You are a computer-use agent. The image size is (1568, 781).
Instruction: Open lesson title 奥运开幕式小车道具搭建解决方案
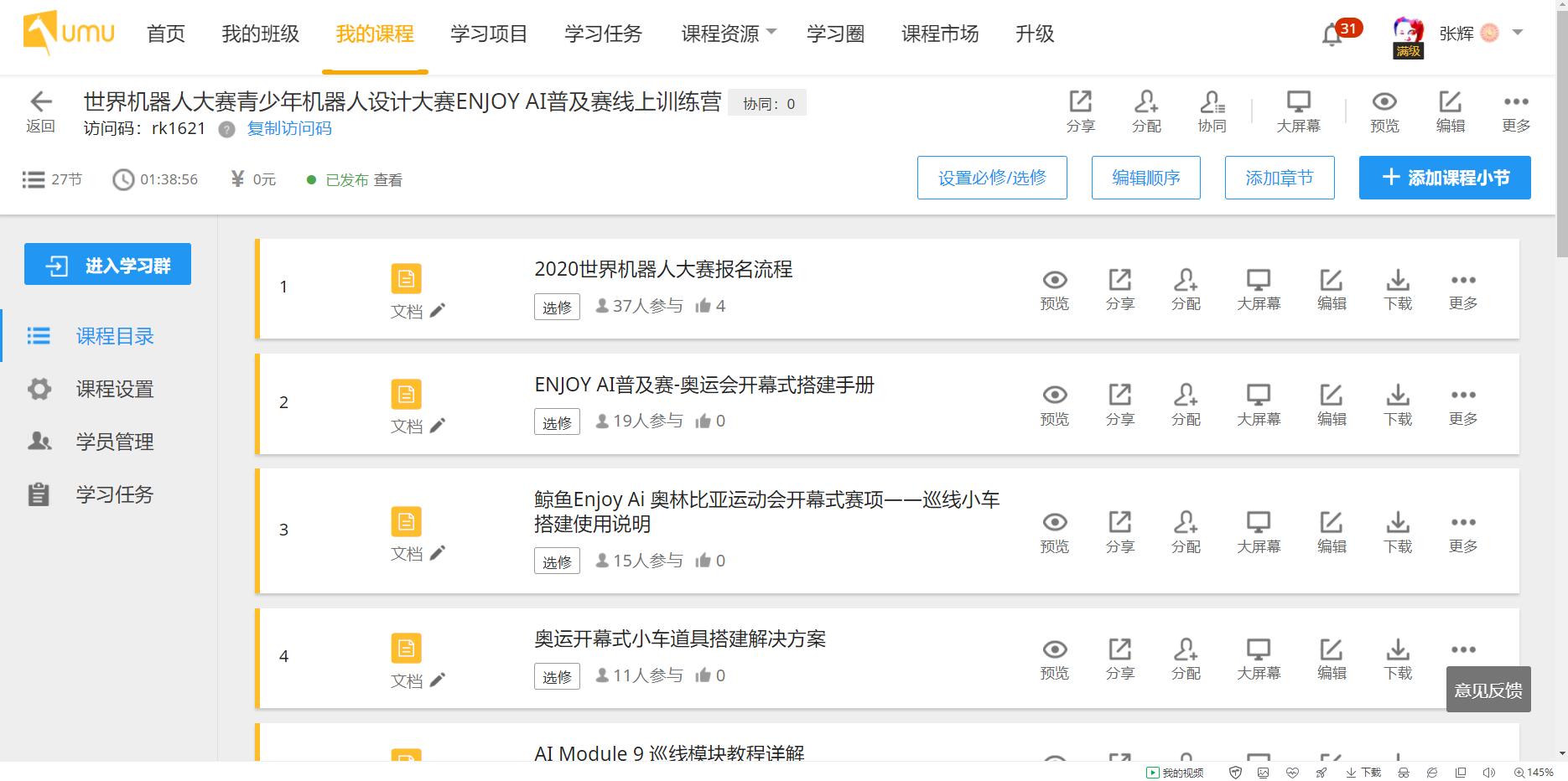pos(680,639)
